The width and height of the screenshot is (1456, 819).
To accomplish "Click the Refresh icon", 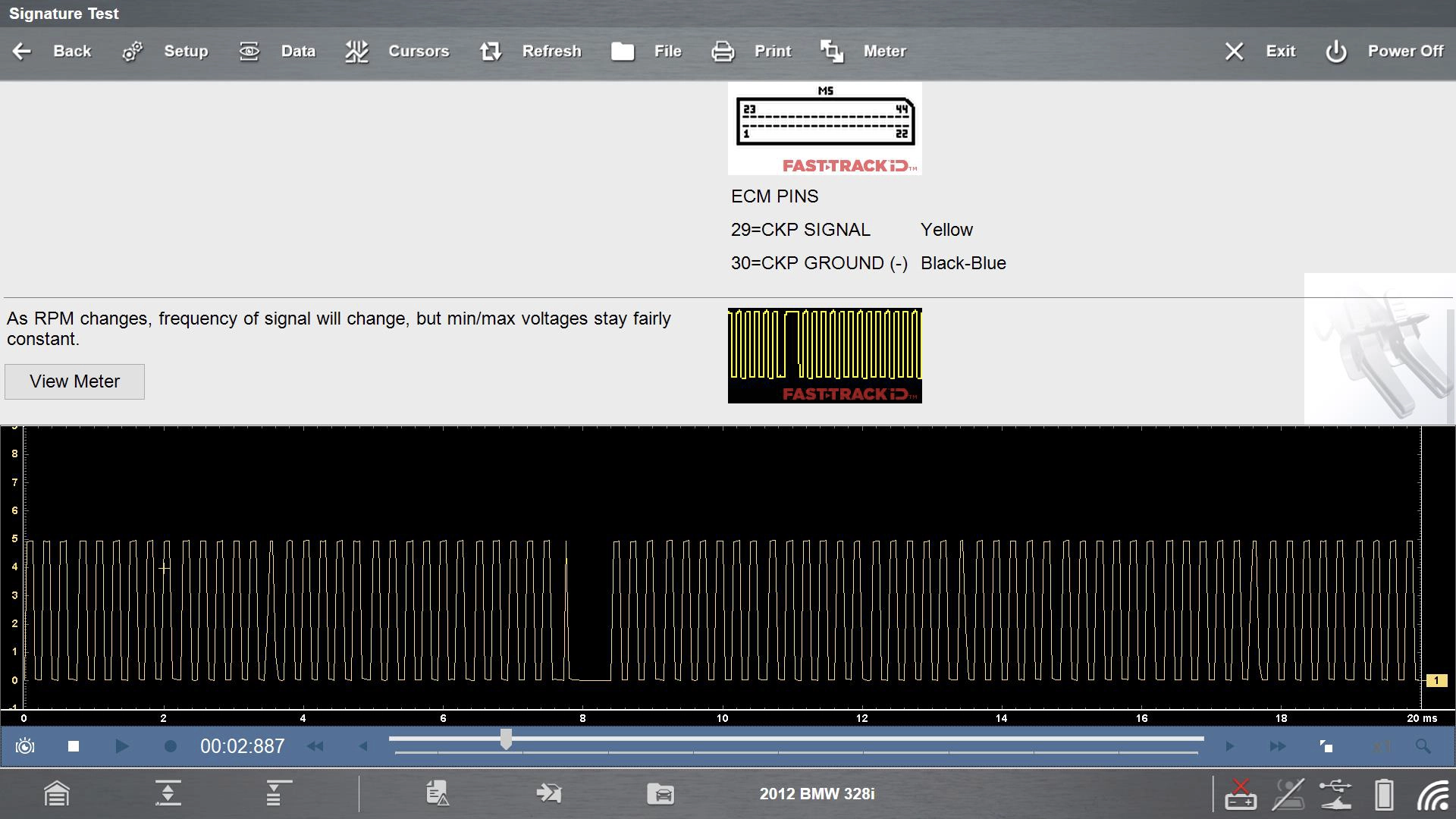I will [x=491, y=52].
